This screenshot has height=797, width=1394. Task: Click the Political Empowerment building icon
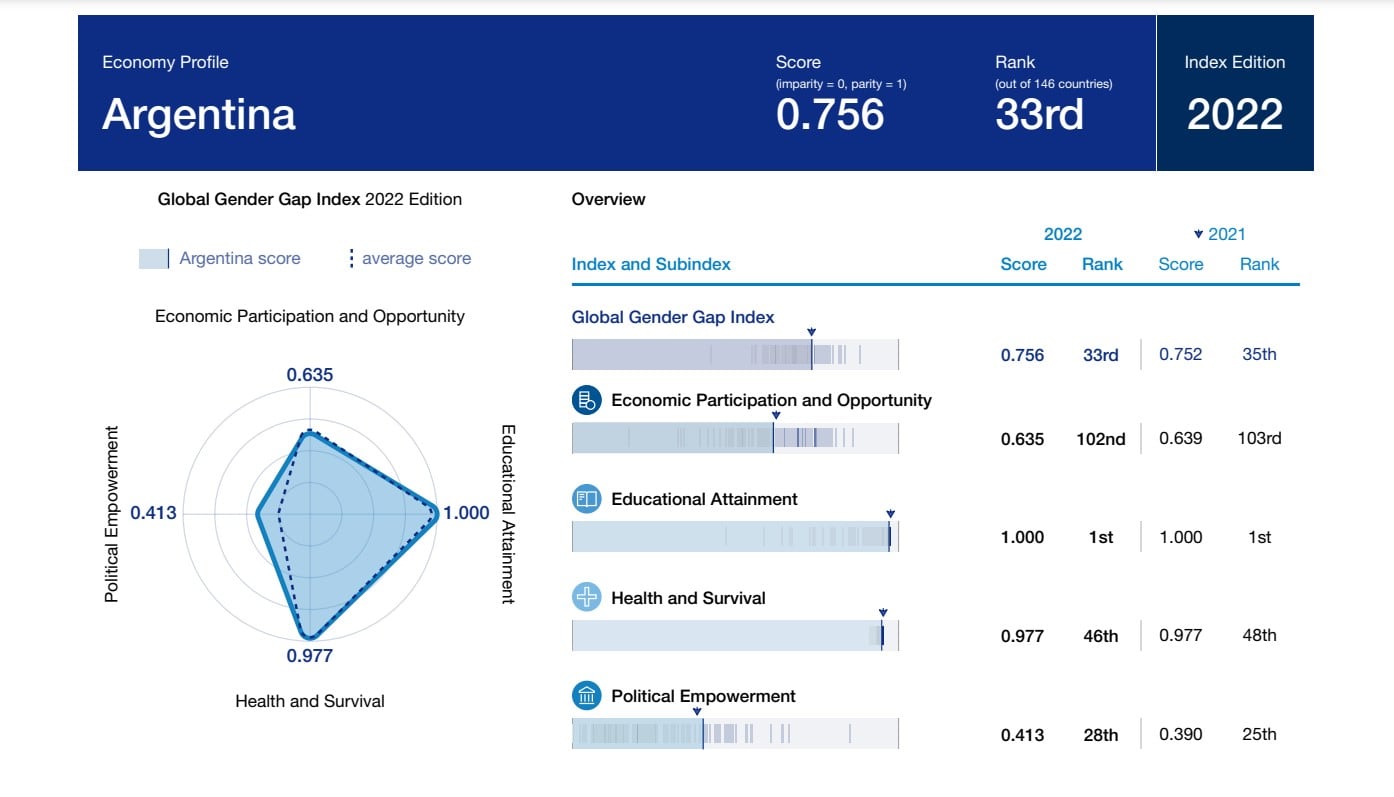pyautogui.click(x=586, y=696)
